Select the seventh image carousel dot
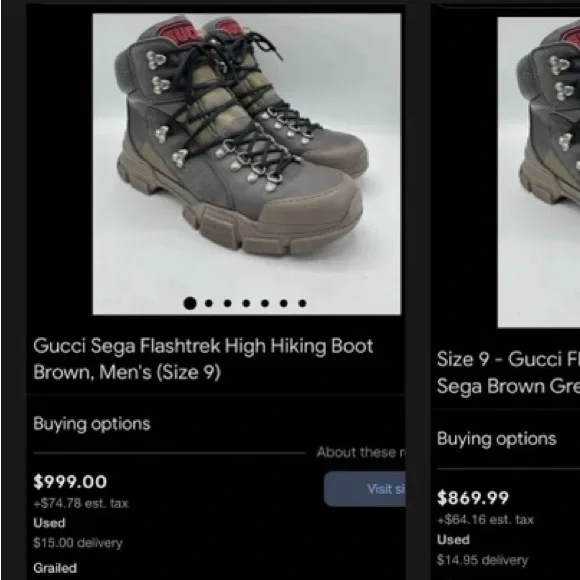 pyautogui.click(x=302, y=303)
